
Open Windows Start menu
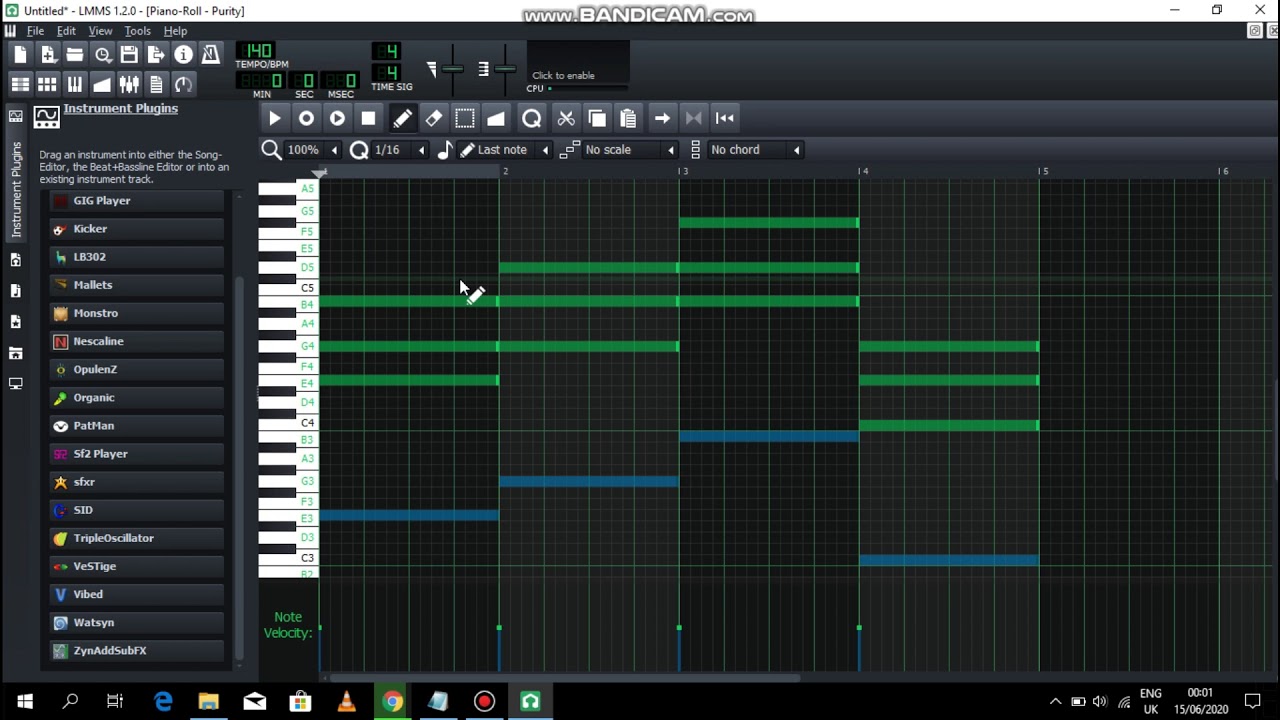click(x=24, y=702)
